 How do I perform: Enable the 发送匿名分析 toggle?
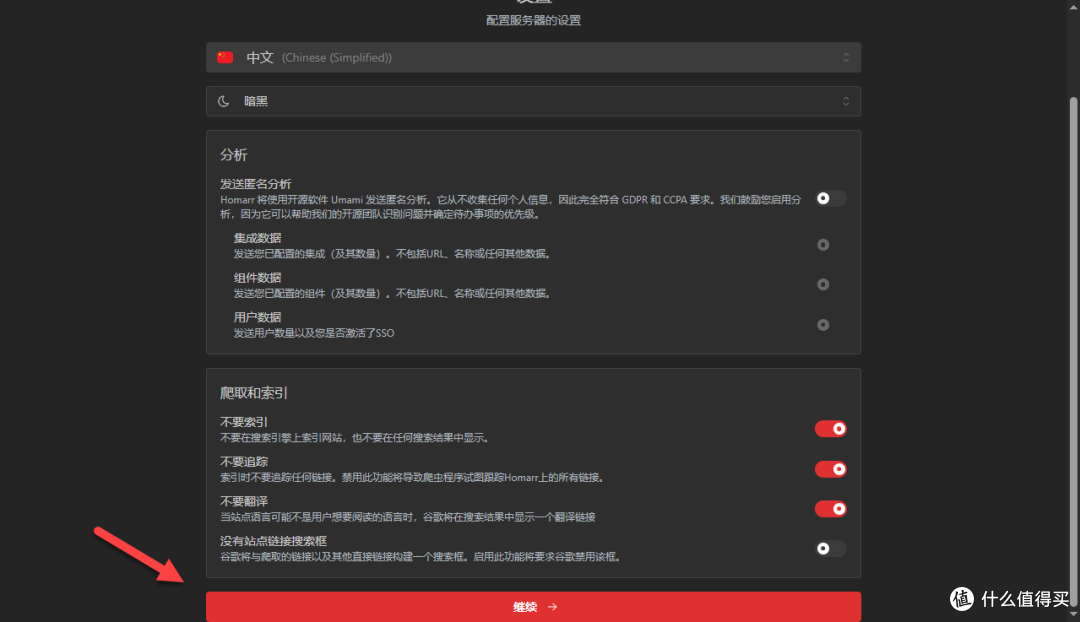point(830,198)
